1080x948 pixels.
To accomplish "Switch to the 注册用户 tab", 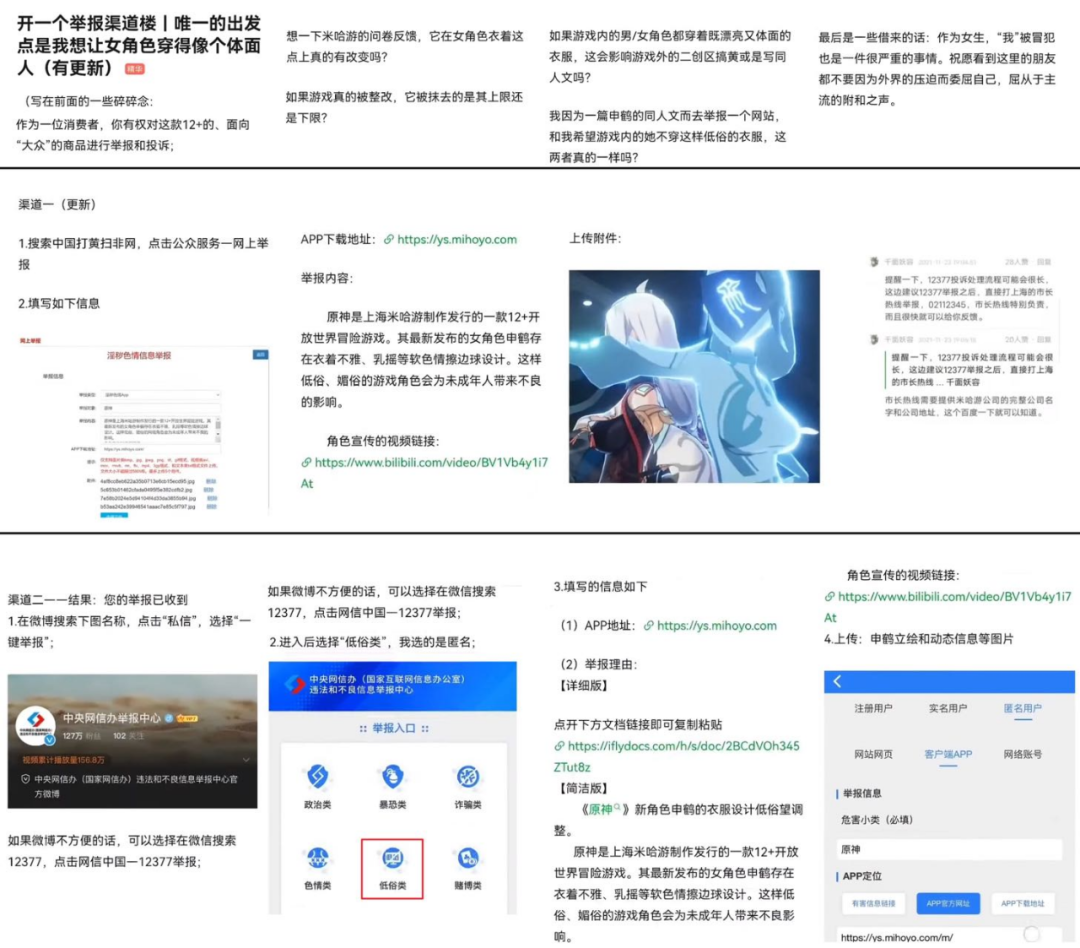I will coord(873,708).
